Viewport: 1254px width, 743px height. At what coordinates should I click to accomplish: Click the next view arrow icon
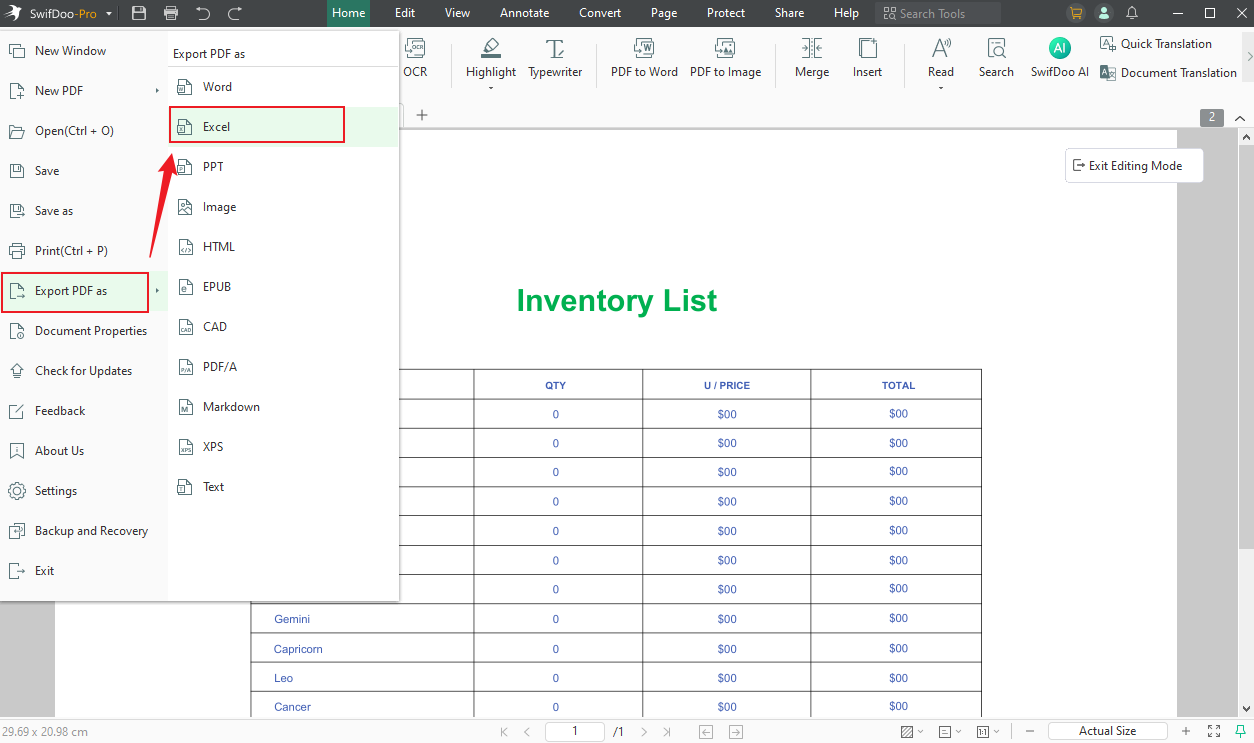coord(736,732)
